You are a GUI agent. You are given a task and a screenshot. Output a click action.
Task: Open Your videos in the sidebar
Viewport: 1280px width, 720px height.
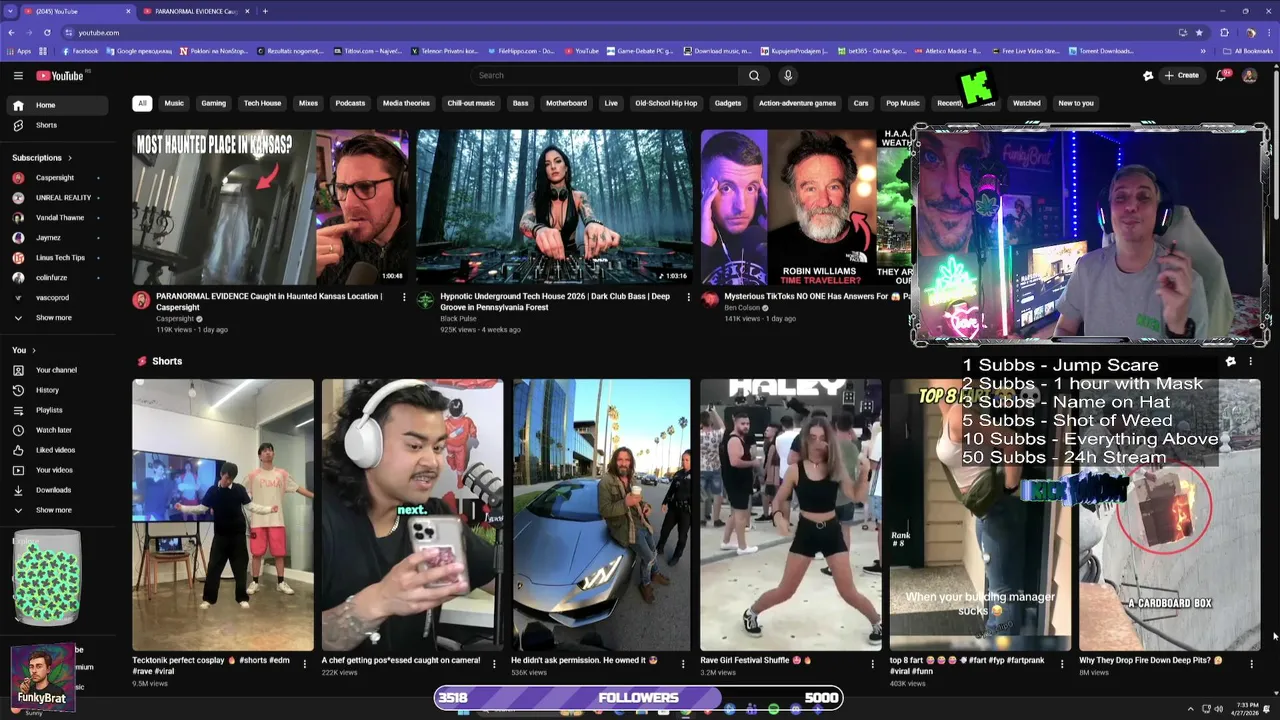pyautogui.click(x=58, y=470)
